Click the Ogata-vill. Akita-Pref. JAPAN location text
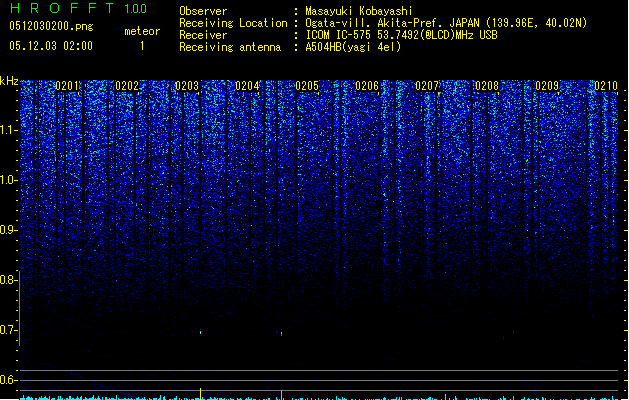 [446, 23]
